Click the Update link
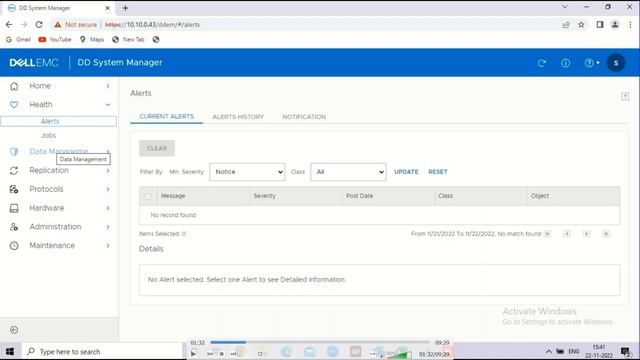640x360 pixels. (x=406, y=172)
